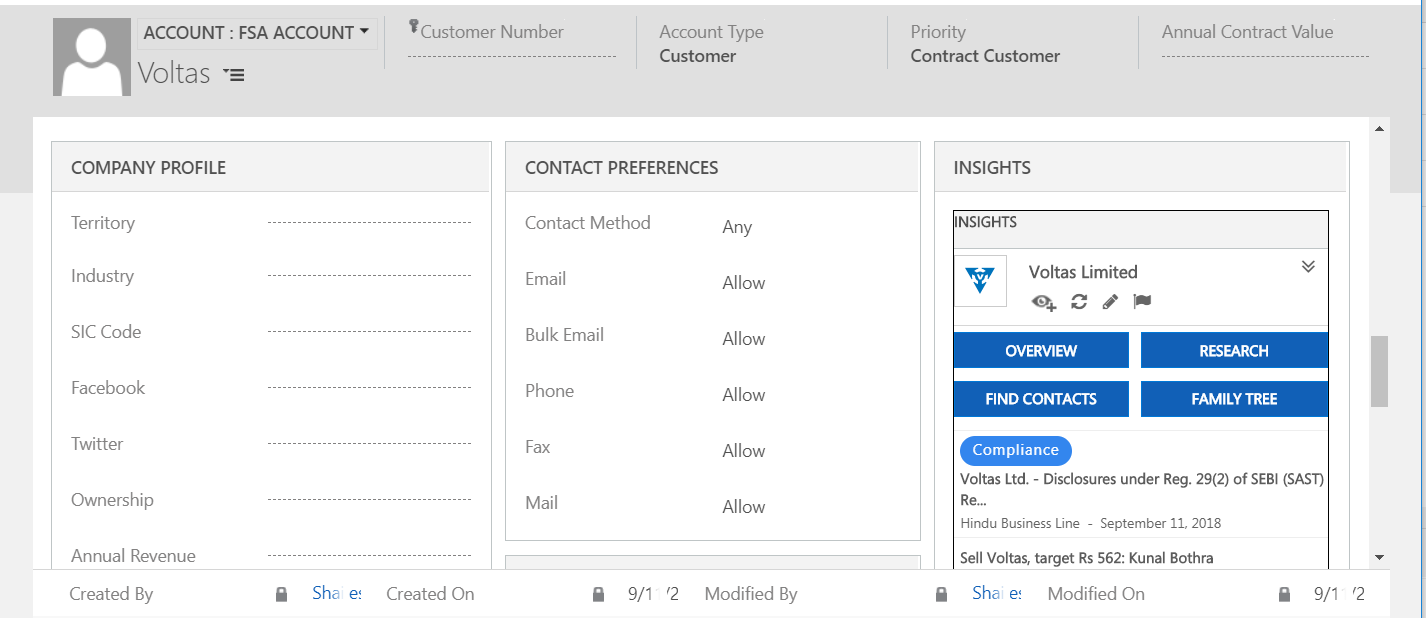
Task: Click the Priority value Contract Customer
Action: coord(985,56)
